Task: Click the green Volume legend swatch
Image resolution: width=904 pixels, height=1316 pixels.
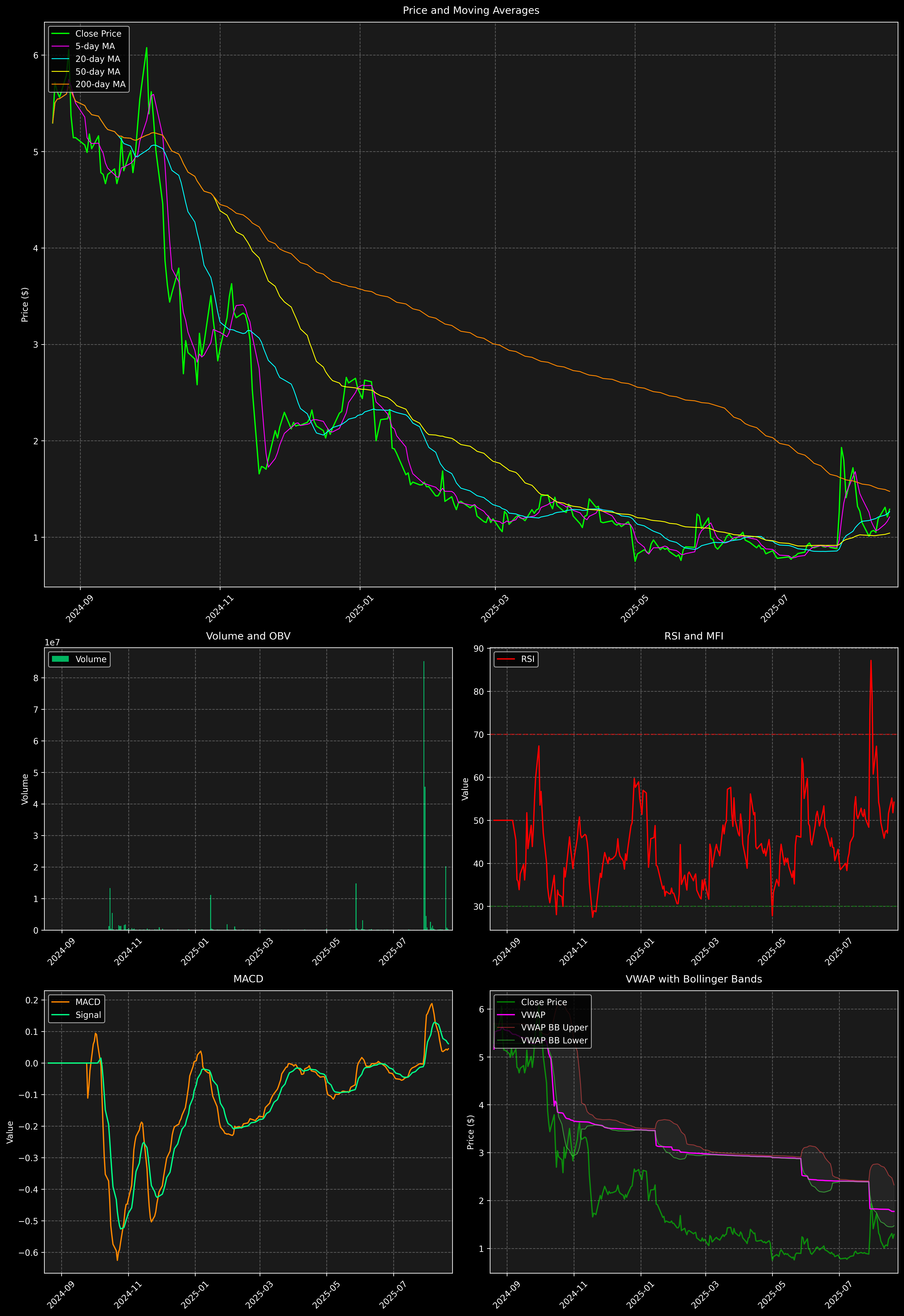Action: pyautogui.click(x=60, y=659)
